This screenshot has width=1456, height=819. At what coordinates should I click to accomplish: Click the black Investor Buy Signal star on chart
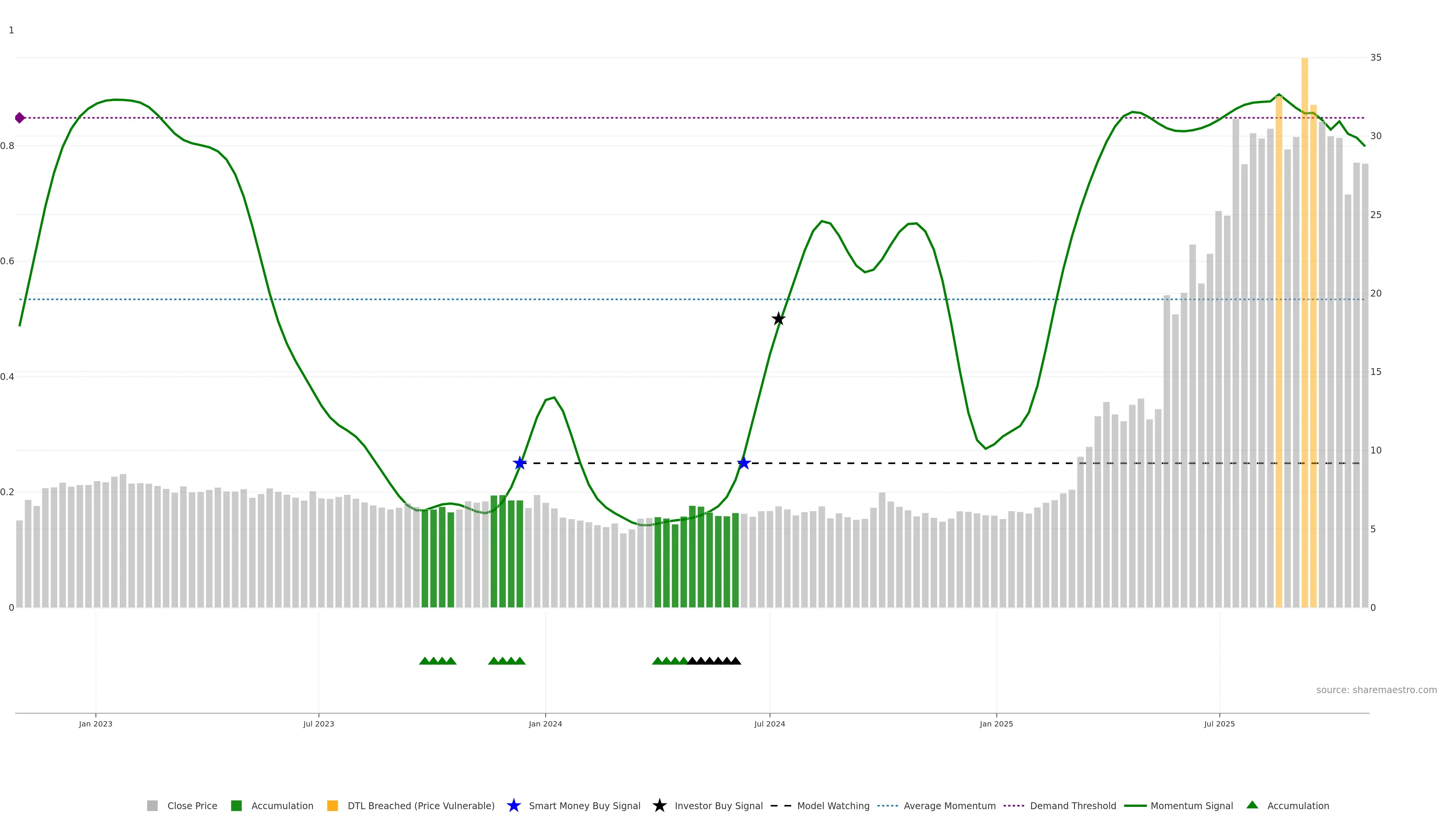[x=778, y=319]
